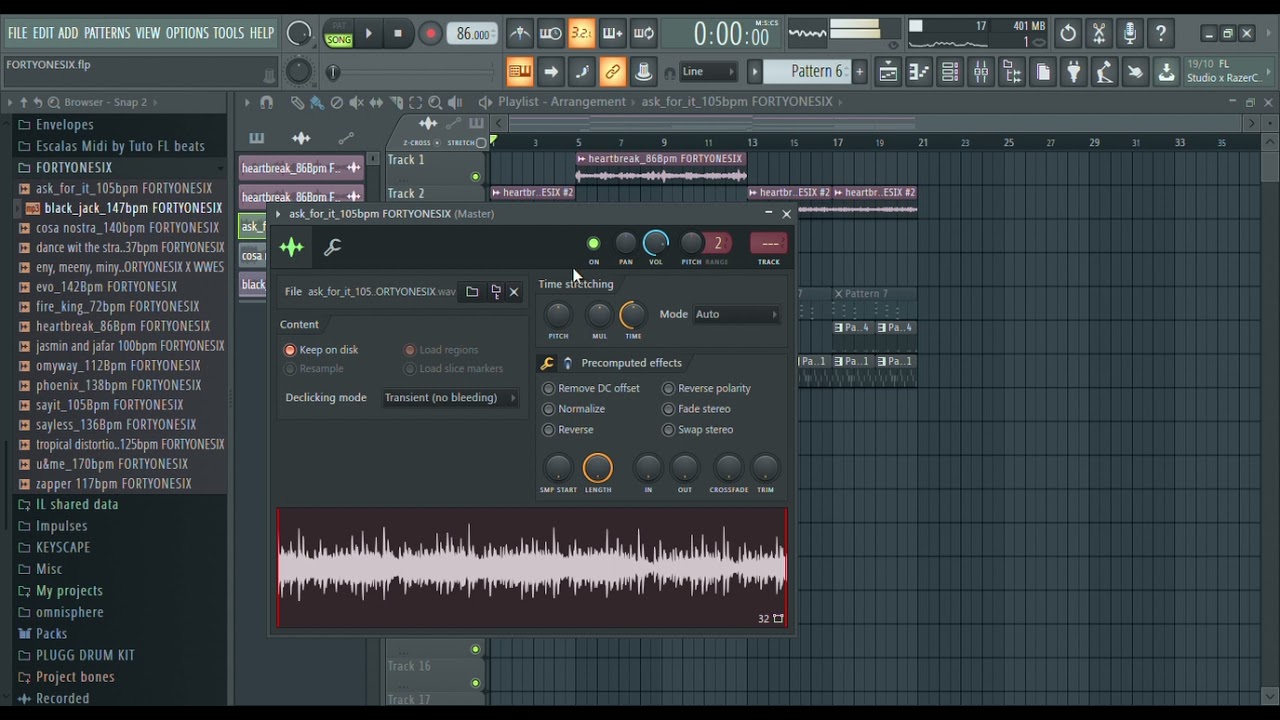Screen dimensions: 1280x720
Task: Toggle the metronome icon
Action: point(520,33)
